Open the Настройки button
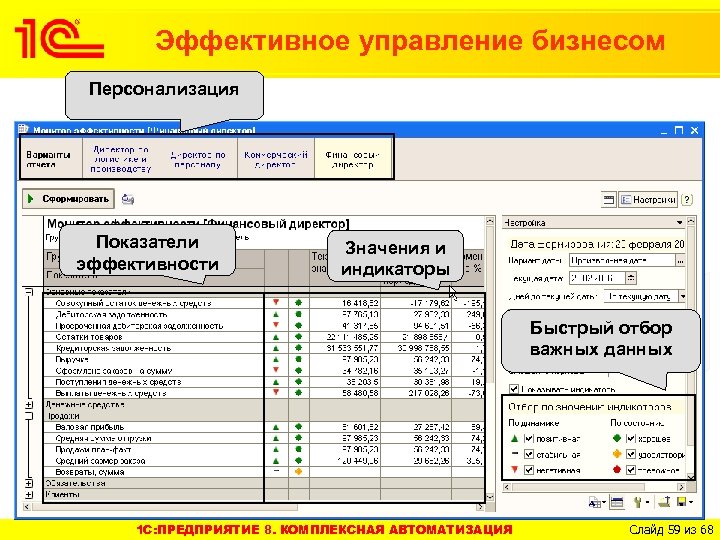The width and height of the screenshot is (720, 540). [648, 200]
